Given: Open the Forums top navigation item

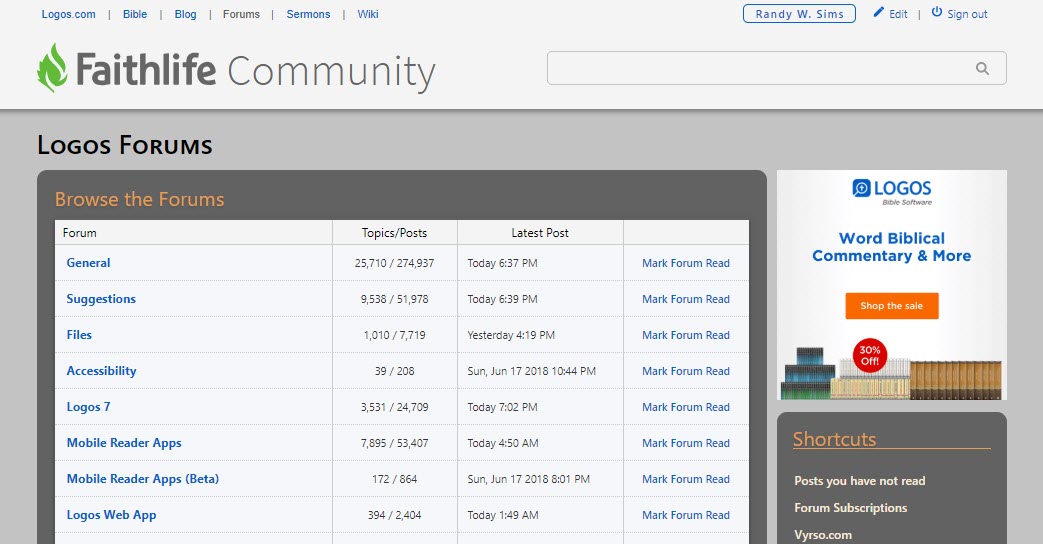Looking at the screenshot, I should click(x=241, y=14).
